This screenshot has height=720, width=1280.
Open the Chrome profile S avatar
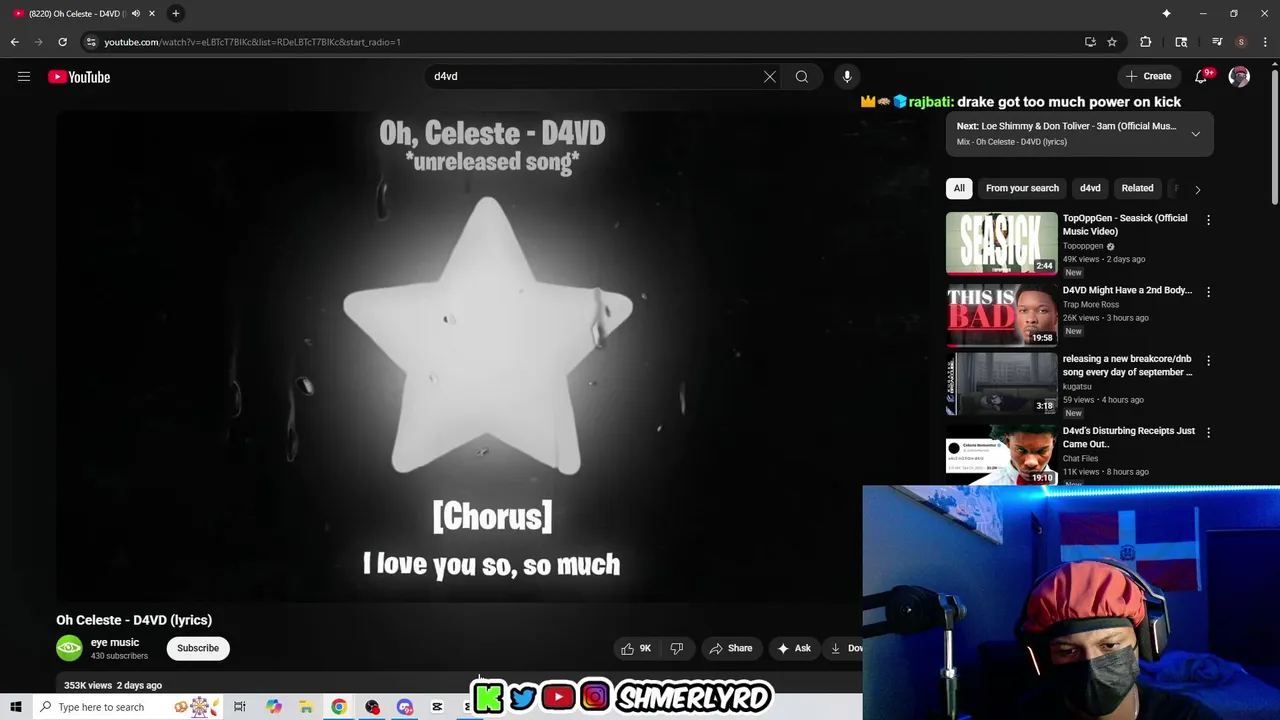point(1241,42)
